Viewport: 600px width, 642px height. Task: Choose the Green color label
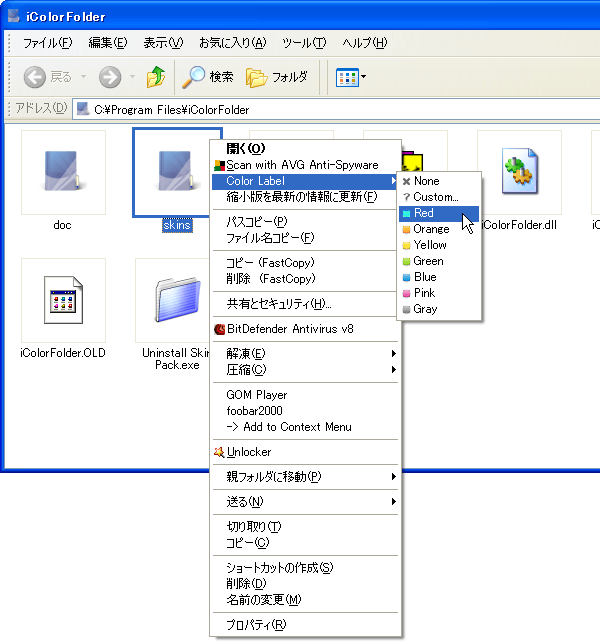[x=439, y=261]
